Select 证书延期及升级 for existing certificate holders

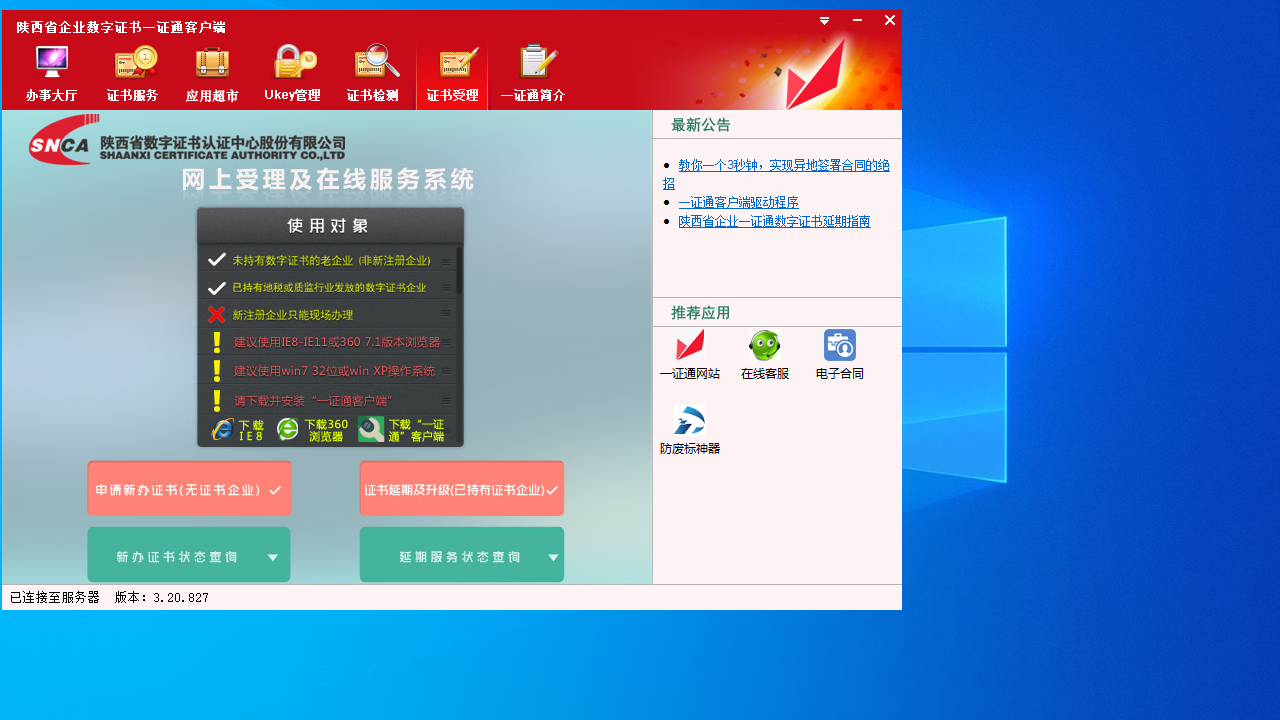coord(461,488)
